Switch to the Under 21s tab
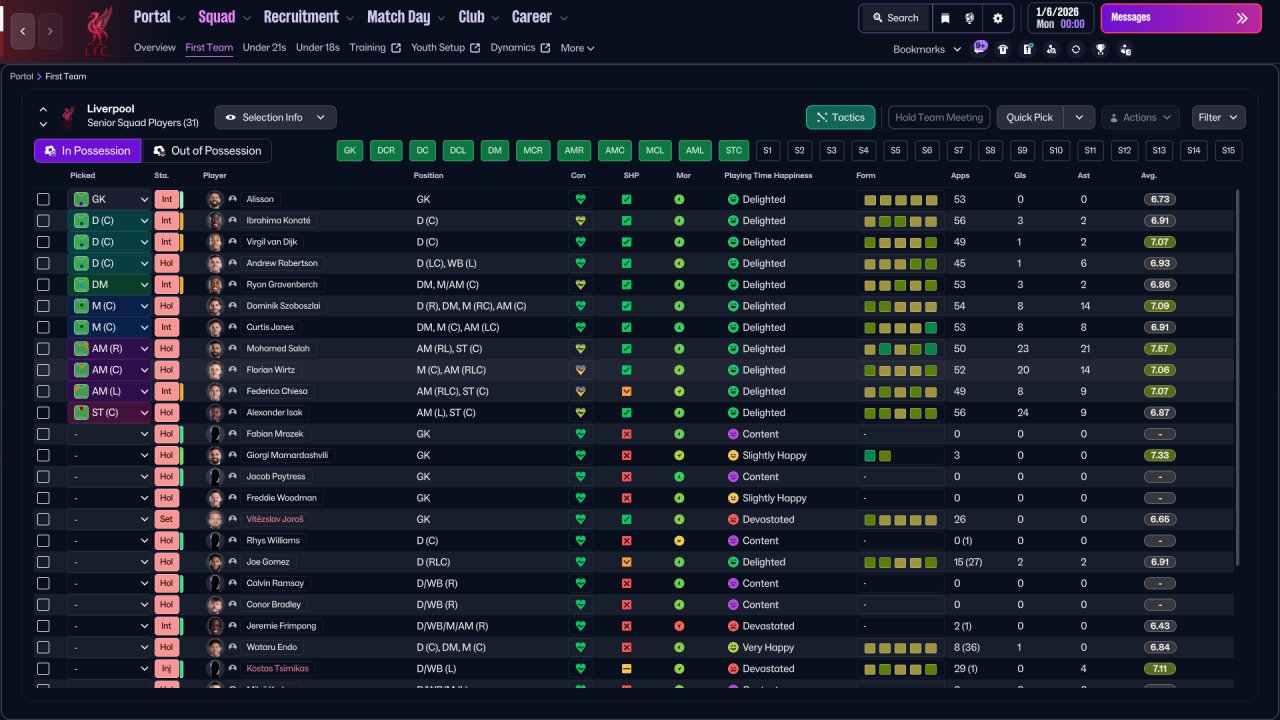The width and height of the screenshot is (1280, 720). (264, 48)
